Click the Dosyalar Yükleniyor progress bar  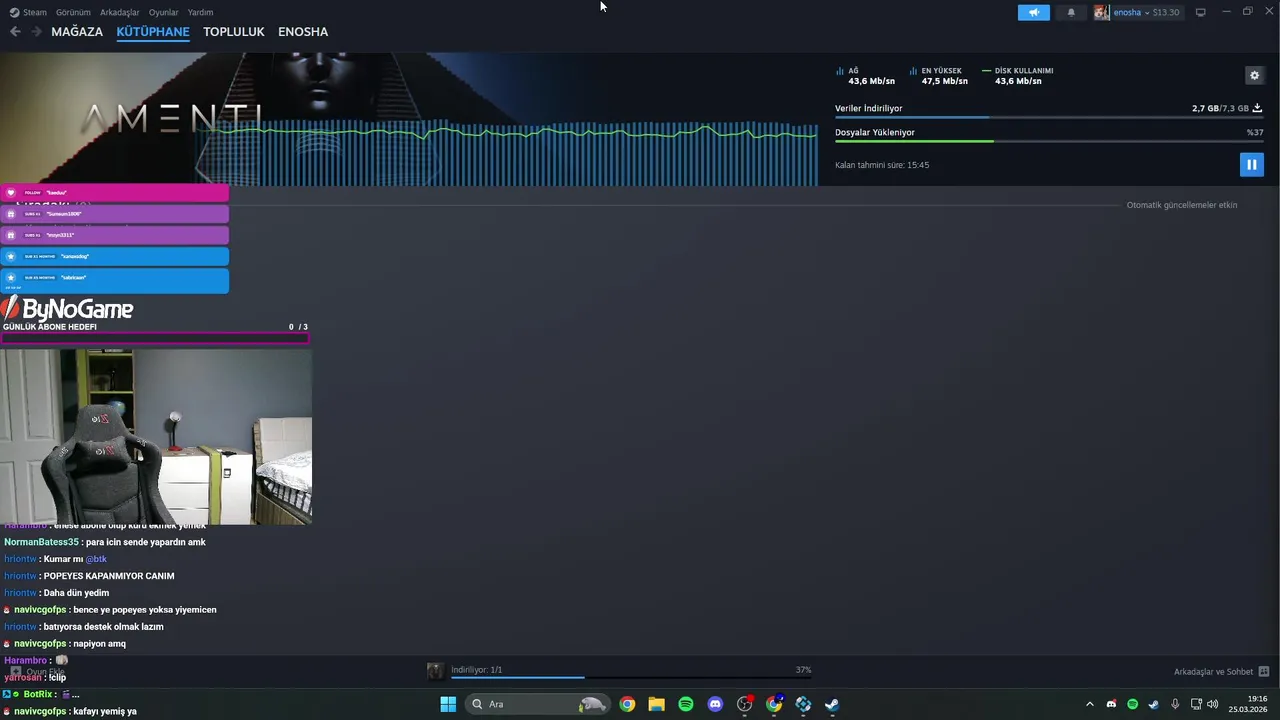click(1049, 141)
